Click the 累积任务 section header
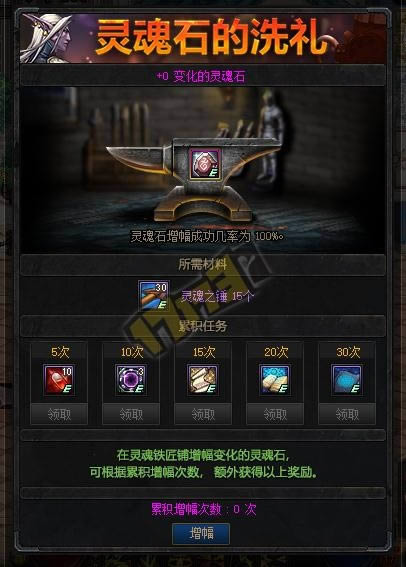This screenshot has width=406, height=567. coord(202,326)
